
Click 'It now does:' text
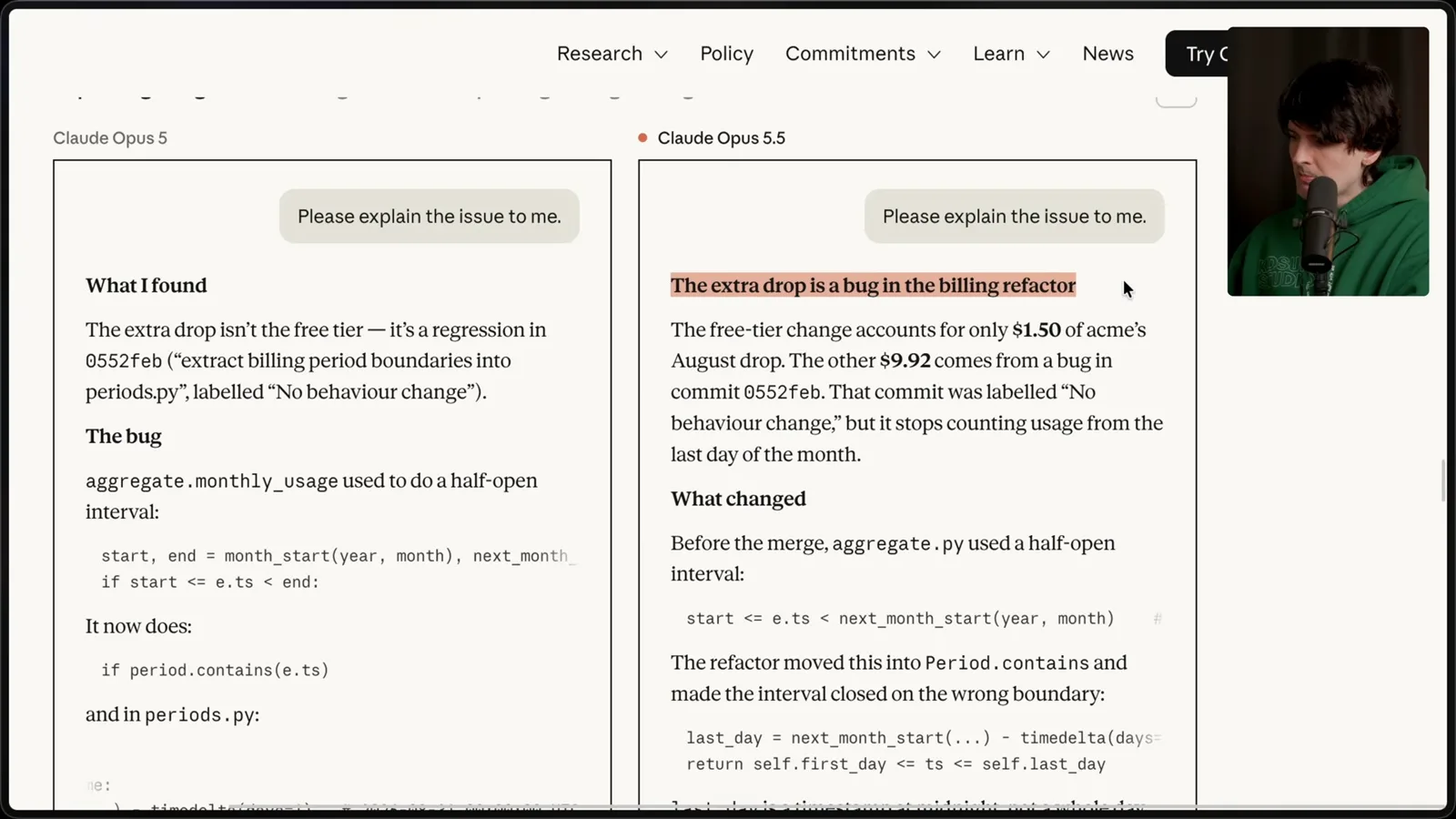138,626
